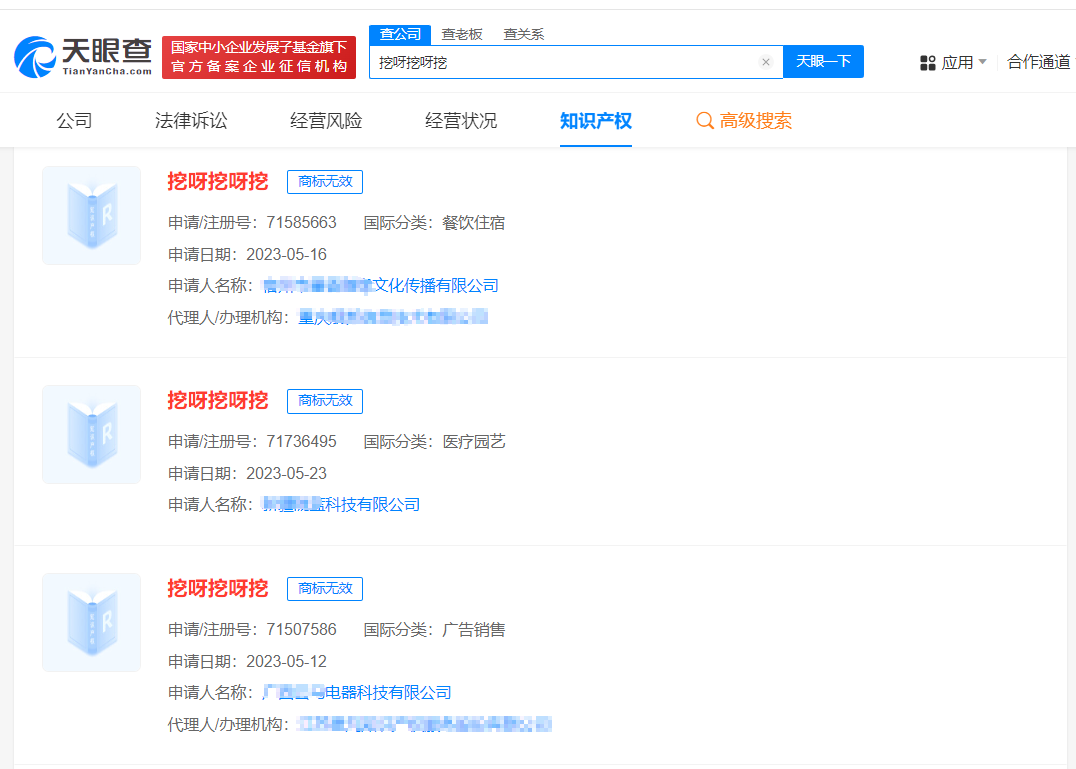Select application date 2023-05-12
Viewport: 1076px width, 769px height.
tap(287, 661)
